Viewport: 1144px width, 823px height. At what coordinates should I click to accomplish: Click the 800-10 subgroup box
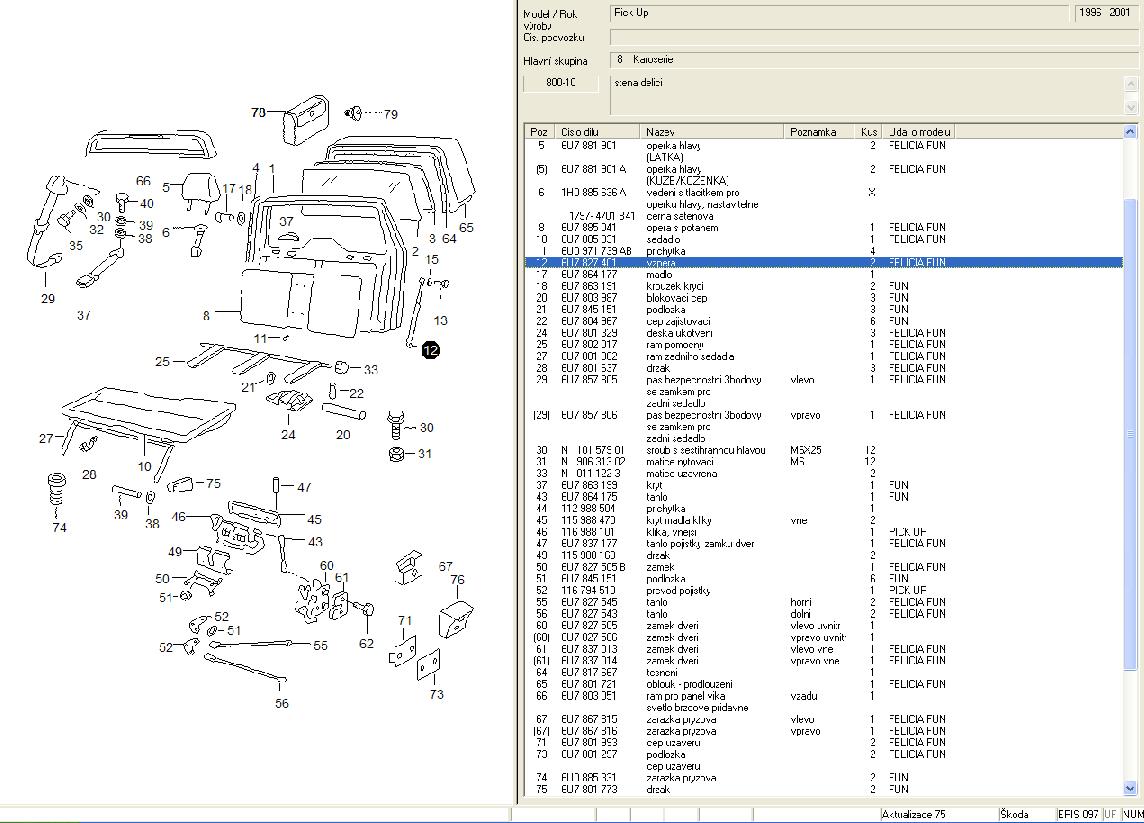click(x=560, y=83)
